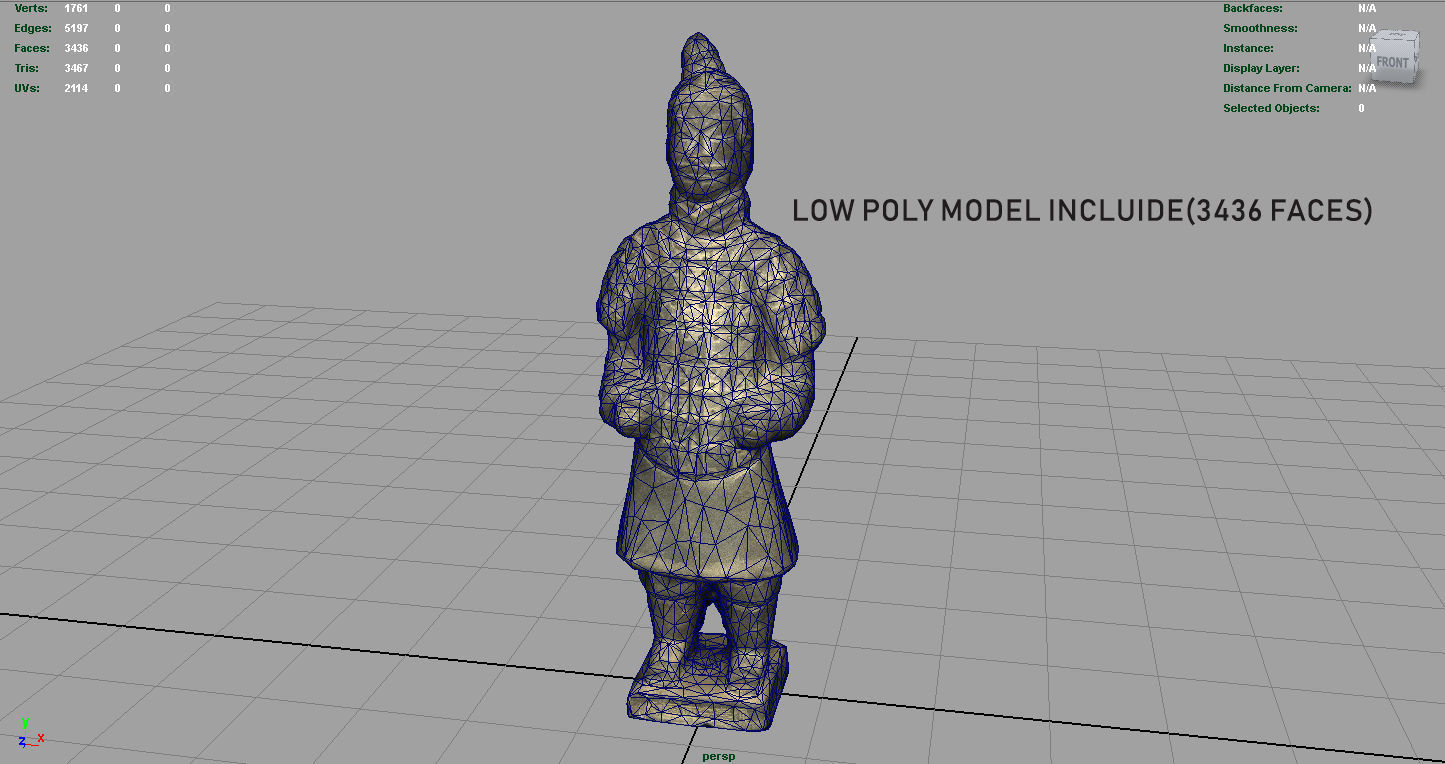
Task: Click the Tris: label in the HUD
Action: [x=27, y=68]
